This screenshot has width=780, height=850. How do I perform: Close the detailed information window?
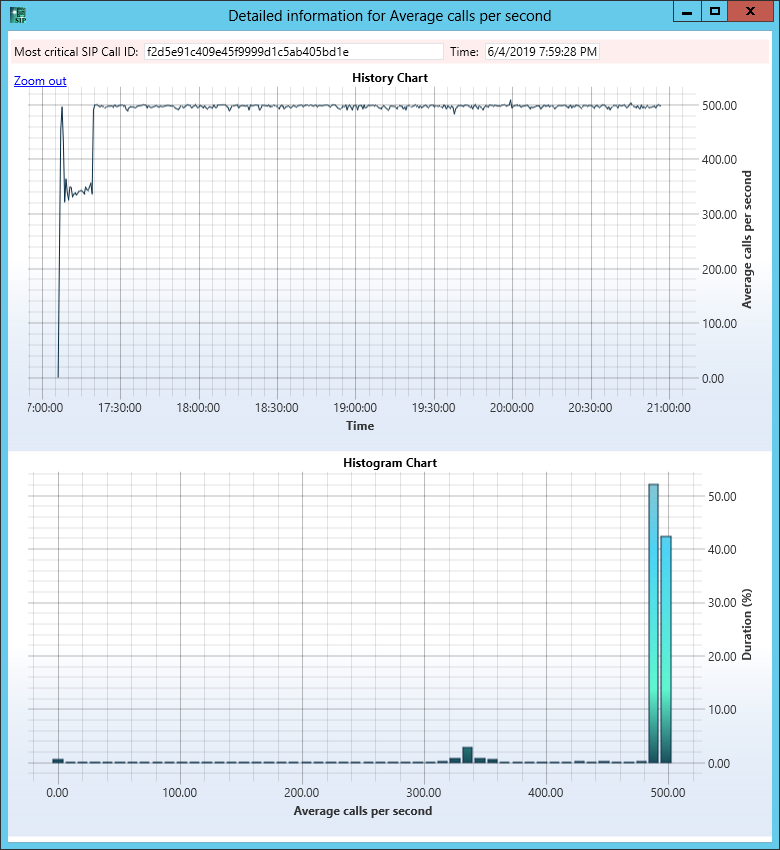pyautogui.click(x=750, y=11)
